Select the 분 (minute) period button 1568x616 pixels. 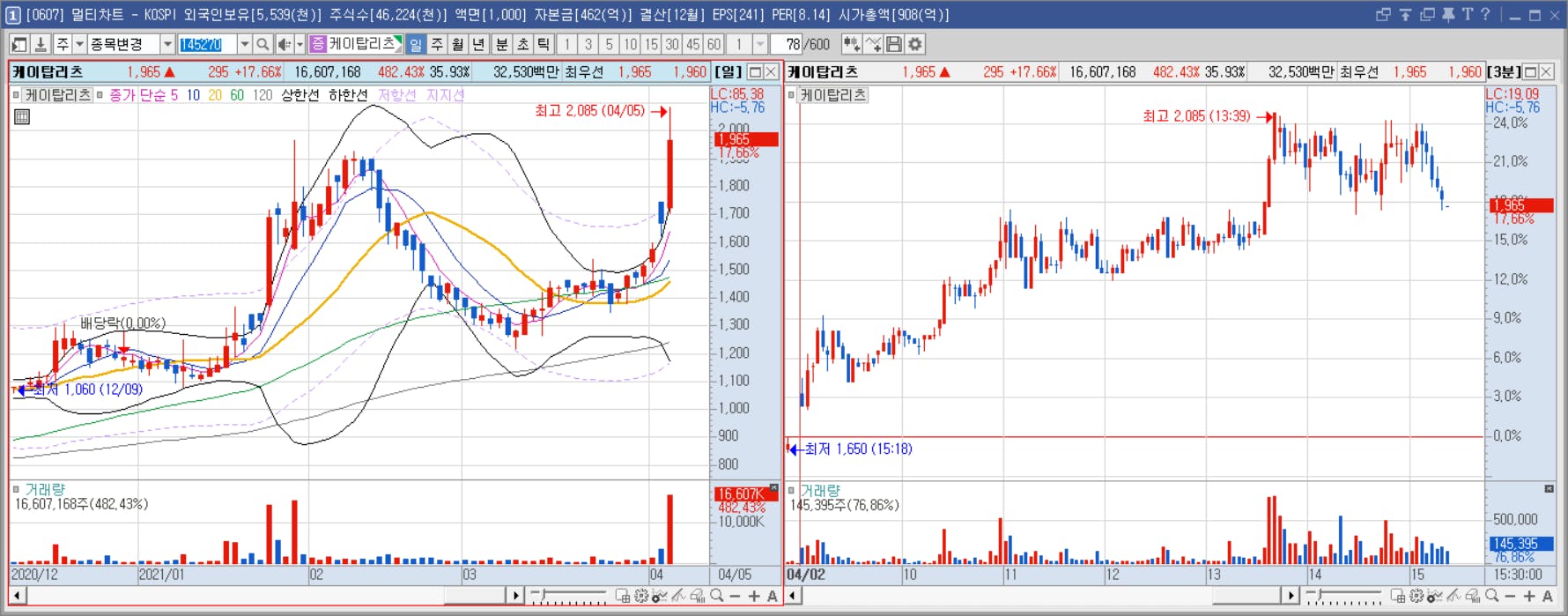coord(502,44)
